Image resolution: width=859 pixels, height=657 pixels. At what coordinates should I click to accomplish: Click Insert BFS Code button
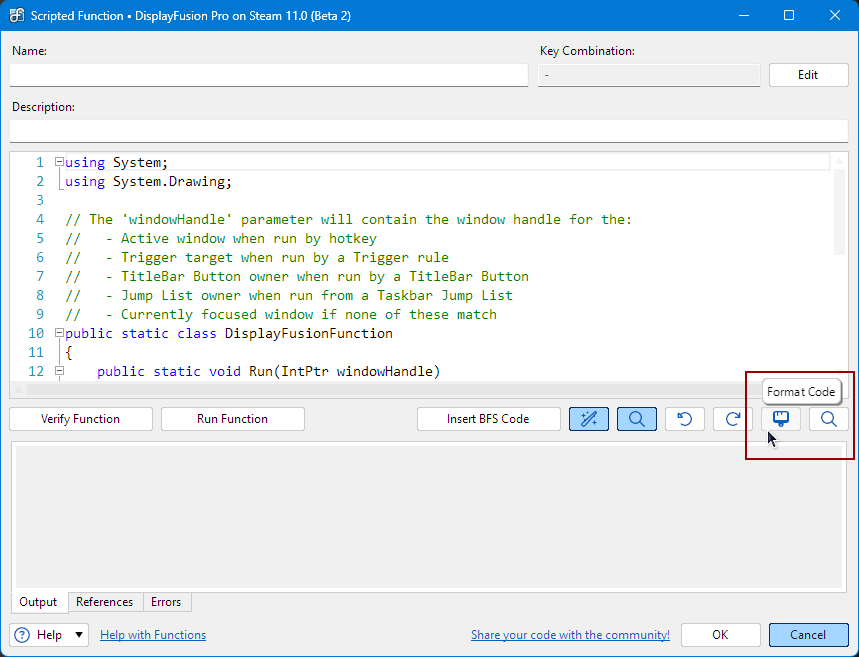pos(488,419)
